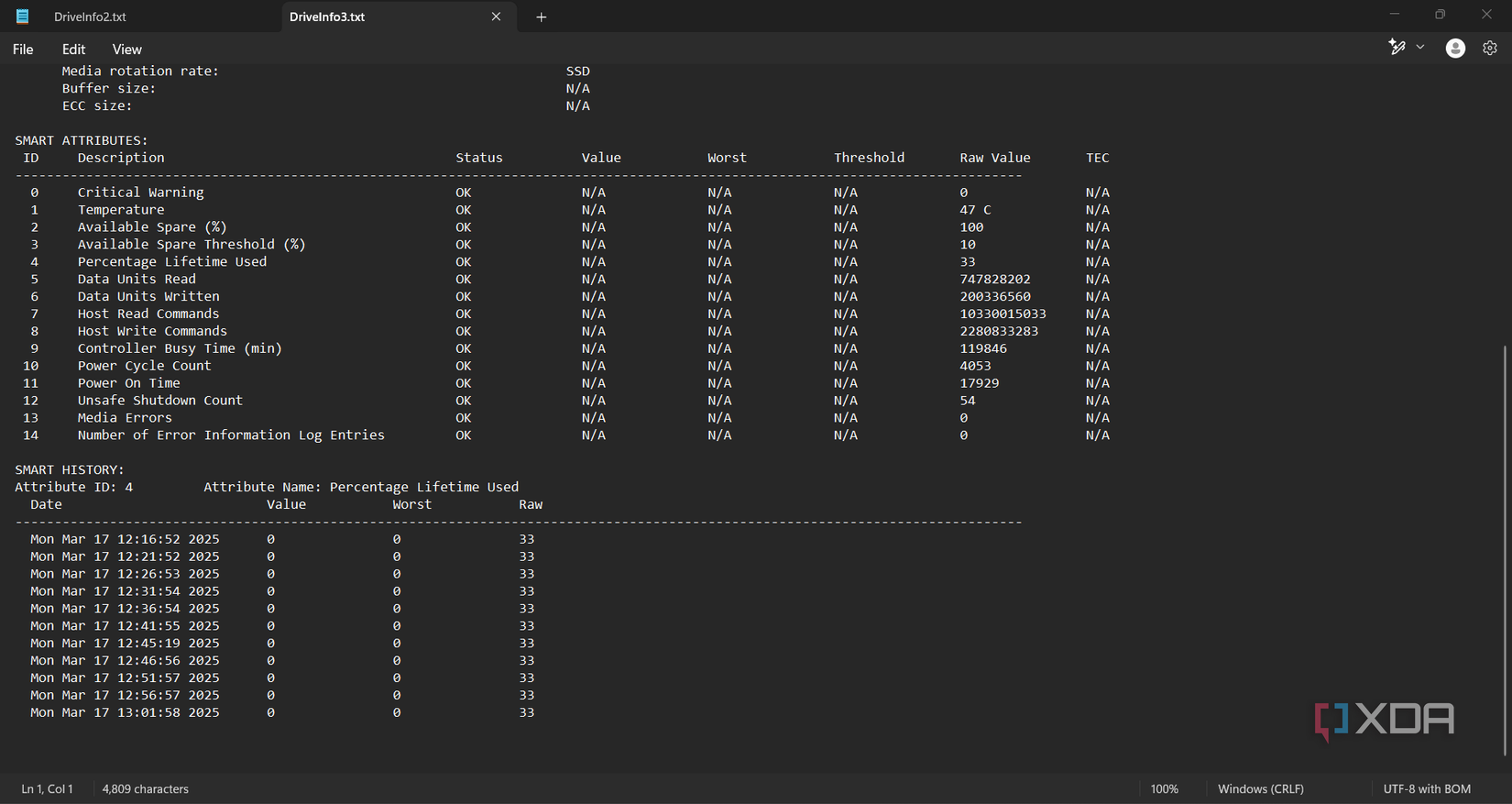Switch to the DriveInfo2.txt tab
1512x804 pixels.
tap(90, 17)
